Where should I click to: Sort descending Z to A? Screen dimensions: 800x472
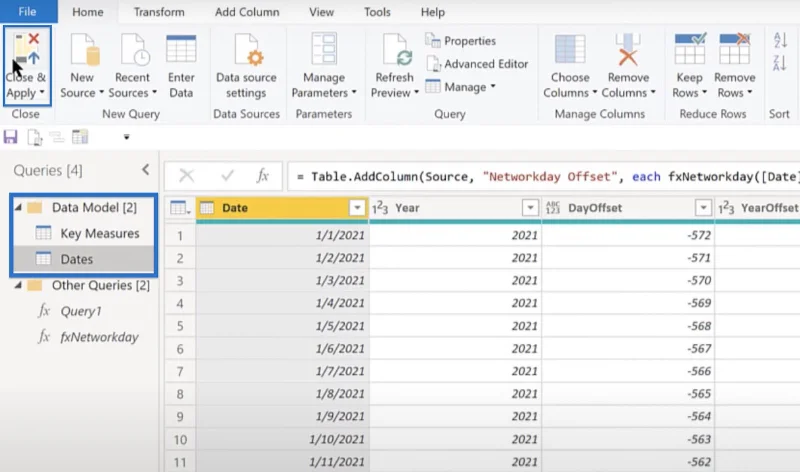tap(780, 63)
